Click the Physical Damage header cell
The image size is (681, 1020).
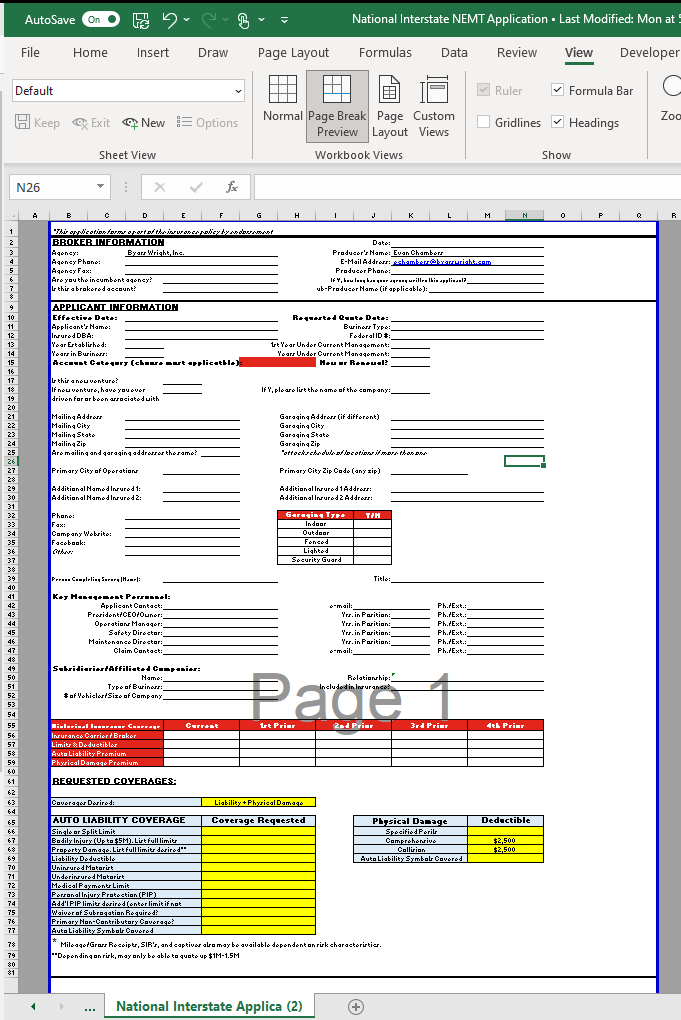pos(410,821)
